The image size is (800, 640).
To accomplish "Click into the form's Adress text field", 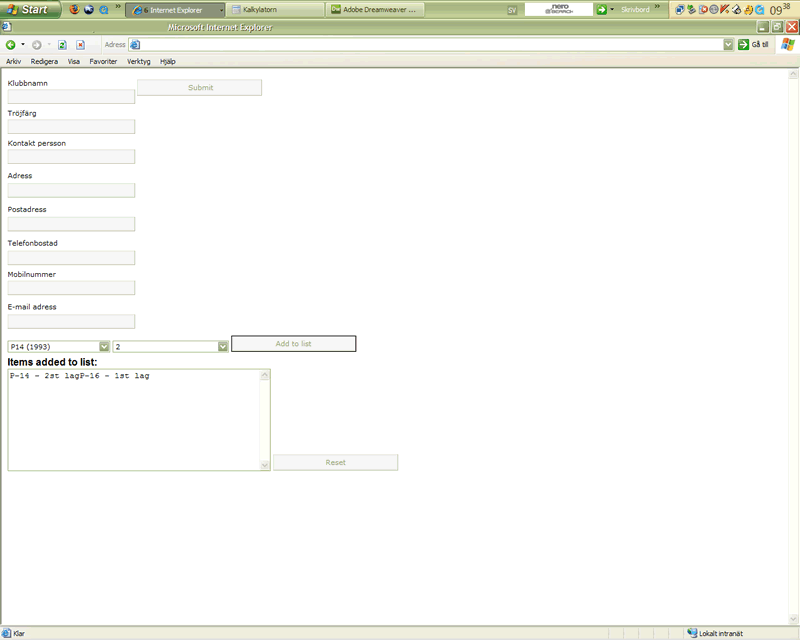I will [71, 190].
